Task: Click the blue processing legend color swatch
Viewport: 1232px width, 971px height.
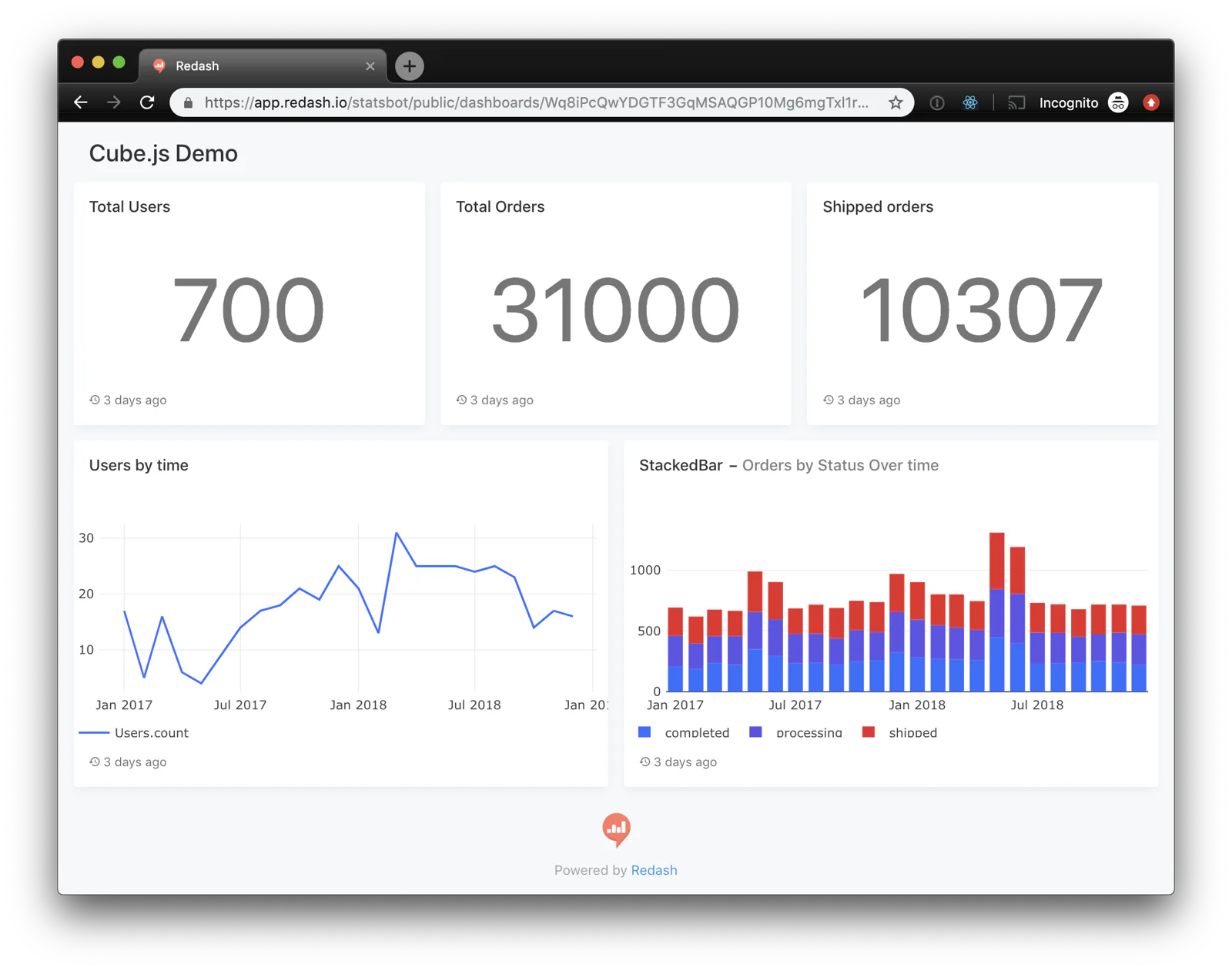Action: pos(755,732)
